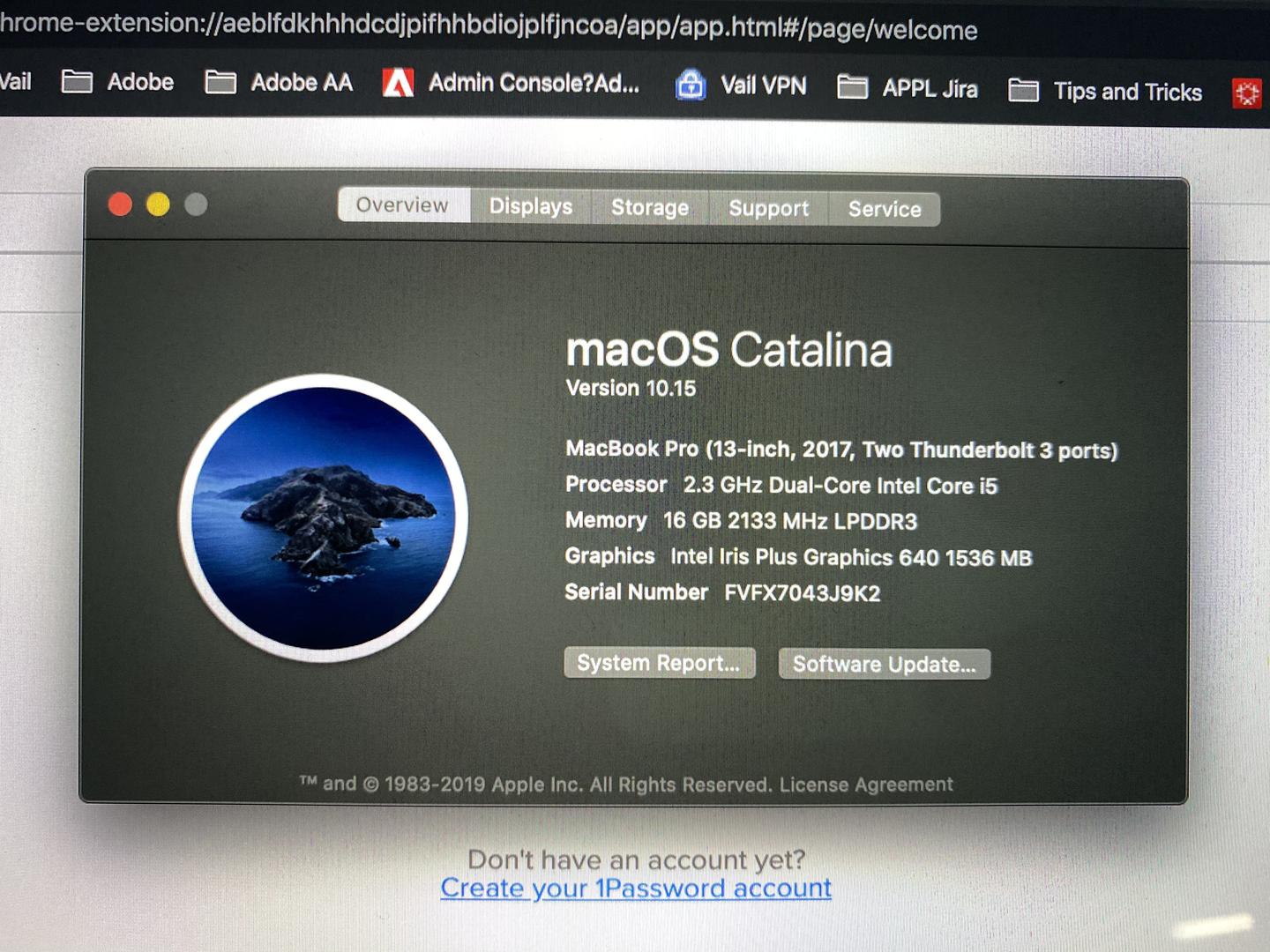Click the MacBook Pro model description text
Viewport: 1270px width, 952px height.
pyautogui.click(x=841, y=450)
